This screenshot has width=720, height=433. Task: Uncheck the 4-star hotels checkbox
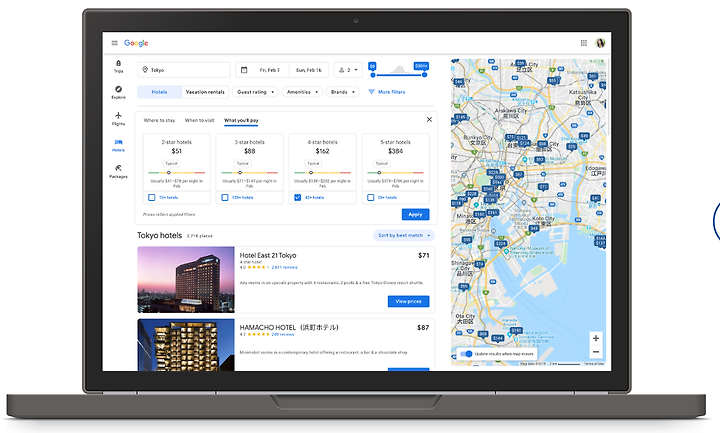coord(298,197)
